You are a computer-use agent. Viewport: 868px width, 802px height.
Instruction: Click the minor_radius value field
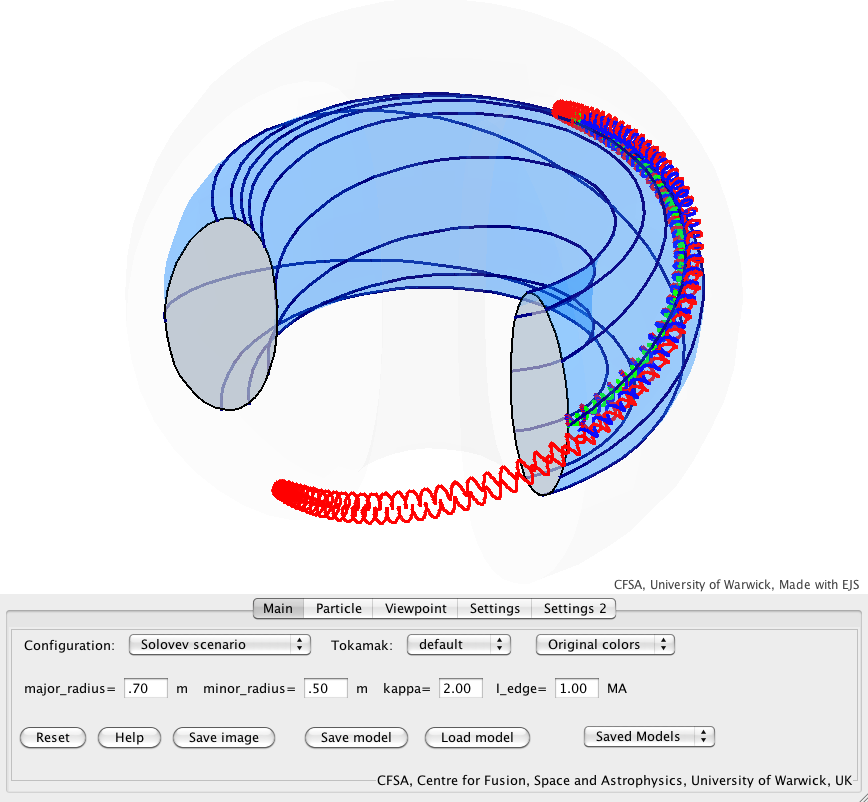tap(326, 689)
